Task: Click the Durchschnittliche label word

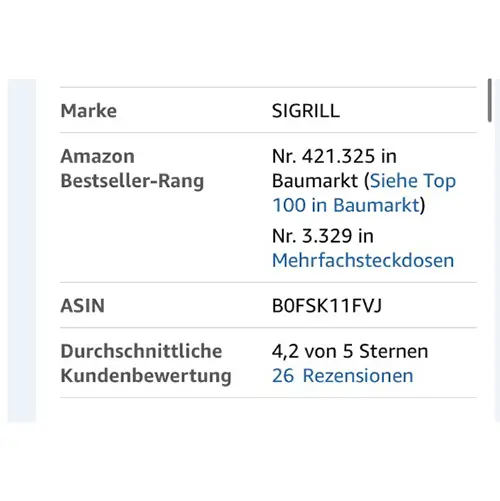Action: [x=141, y=351]
